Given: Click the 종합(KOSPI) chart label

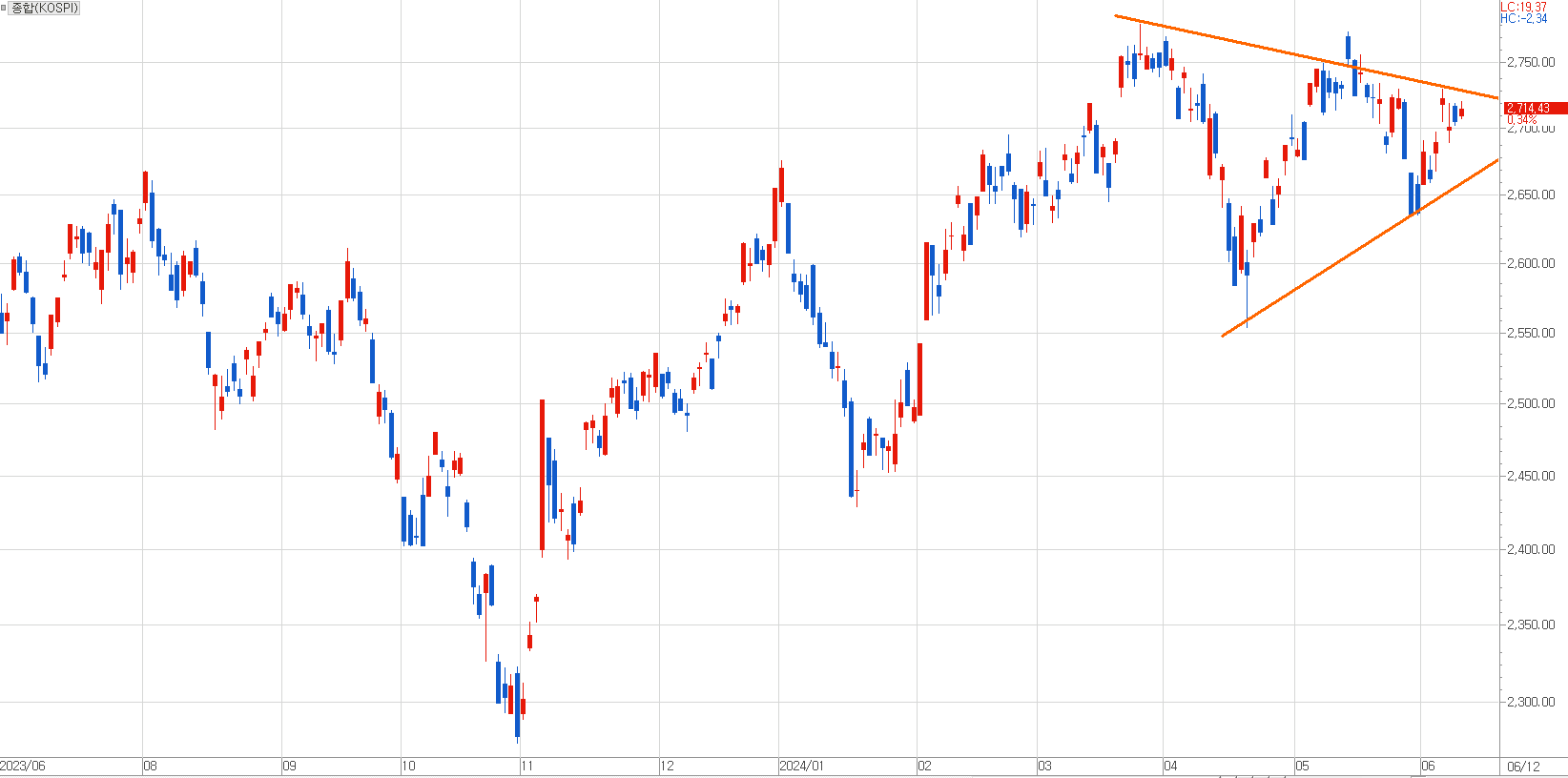Looking at the screenshot, I should (x=45, y=8).
